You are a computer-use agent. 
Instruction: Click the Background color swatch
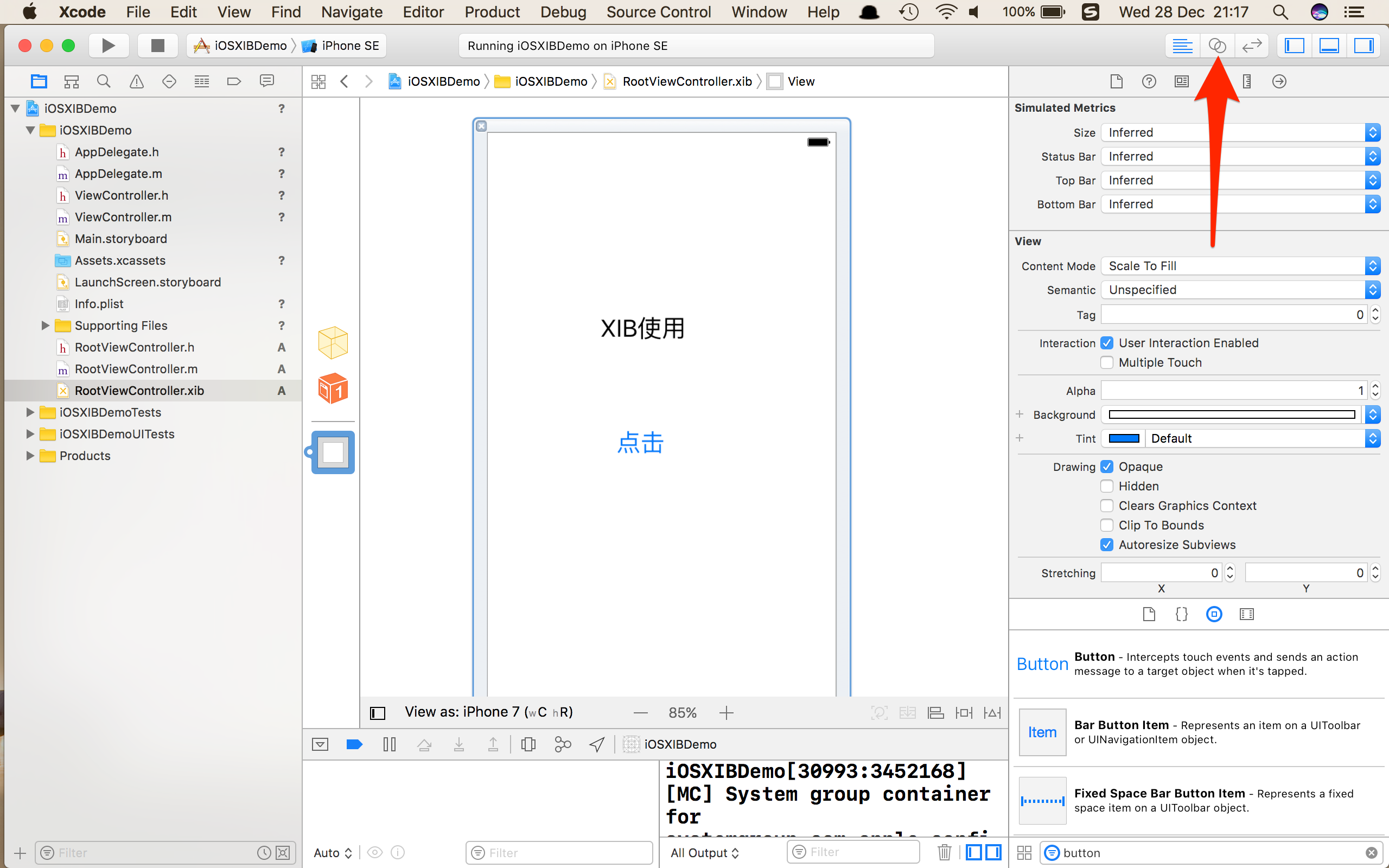click(1234, 413)
